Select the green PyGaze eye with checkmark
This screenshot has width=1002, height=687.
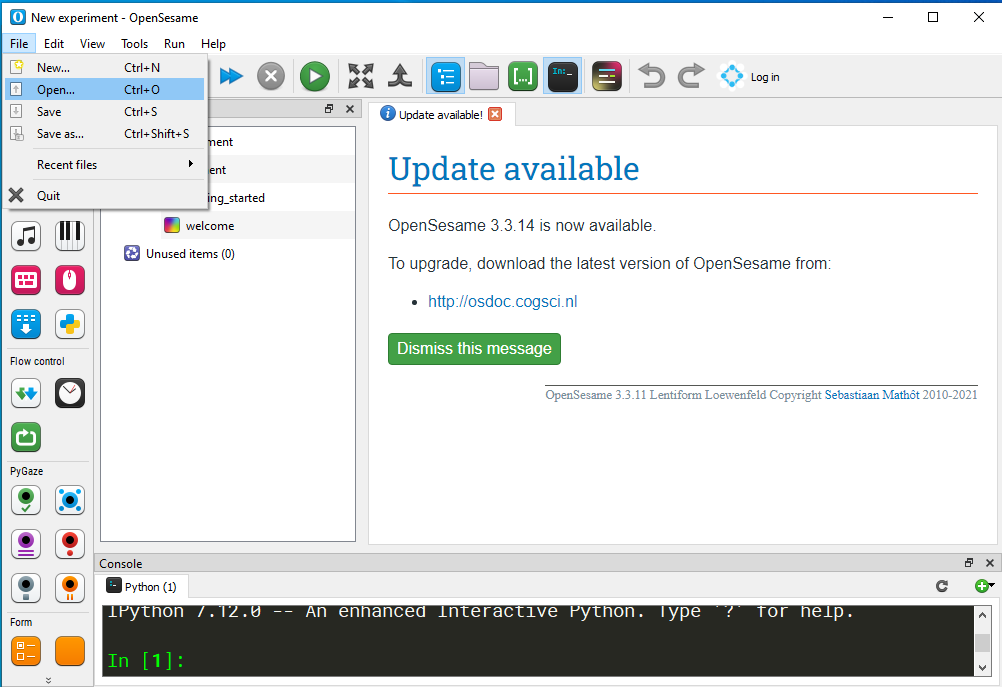click(x=26, y=500)
